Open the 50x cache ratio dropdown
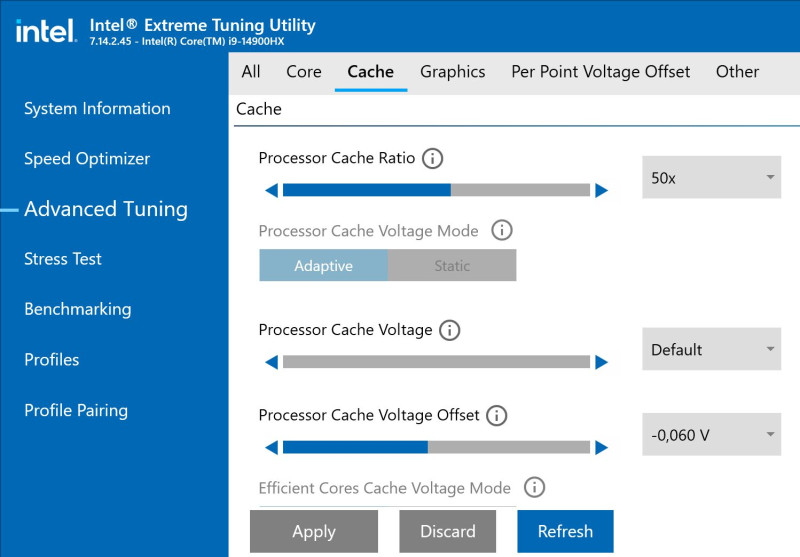The image size is (800, 557). pyautogui.click(x=711, y=178)
